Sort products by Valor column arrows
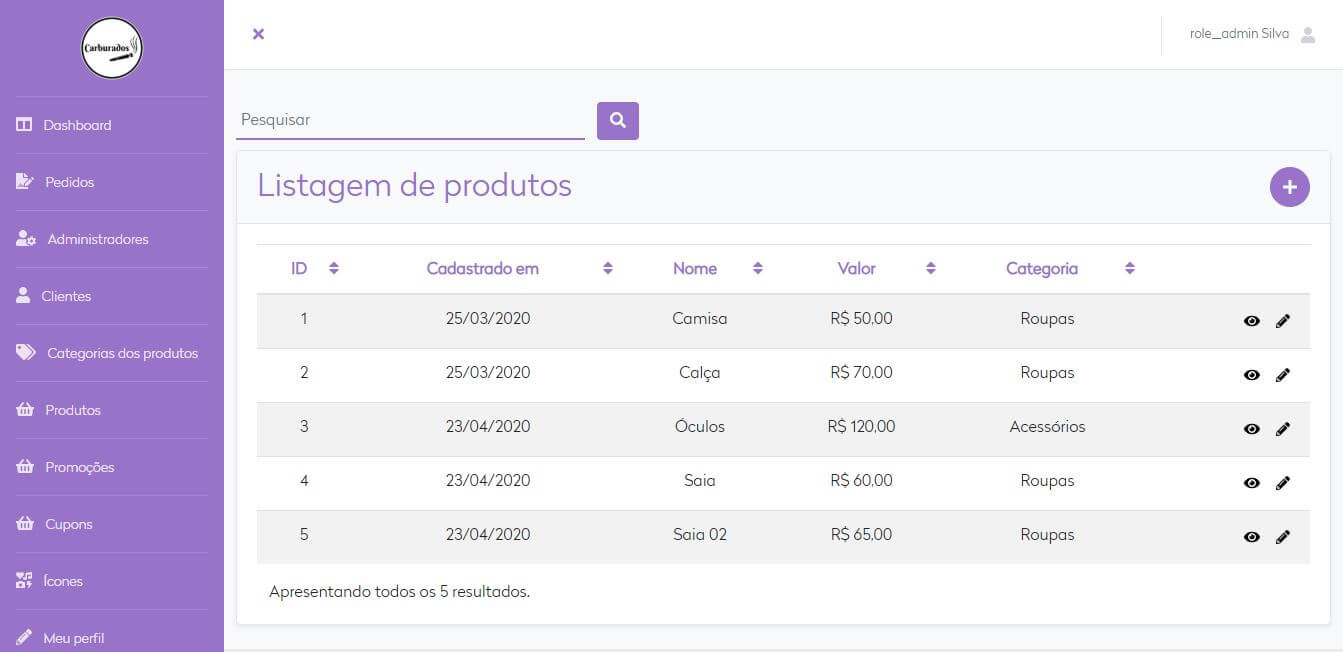This screenshot has width=1343, height=652. point(931,268)
